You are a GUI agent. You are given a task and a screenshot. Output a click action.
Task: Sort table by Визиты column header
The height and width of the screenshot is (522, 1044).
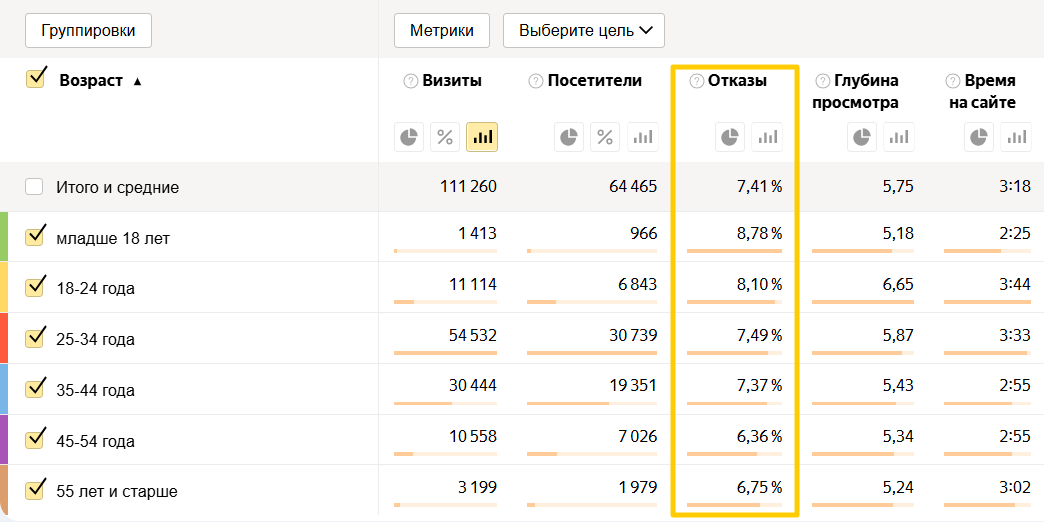coord(451,81)
